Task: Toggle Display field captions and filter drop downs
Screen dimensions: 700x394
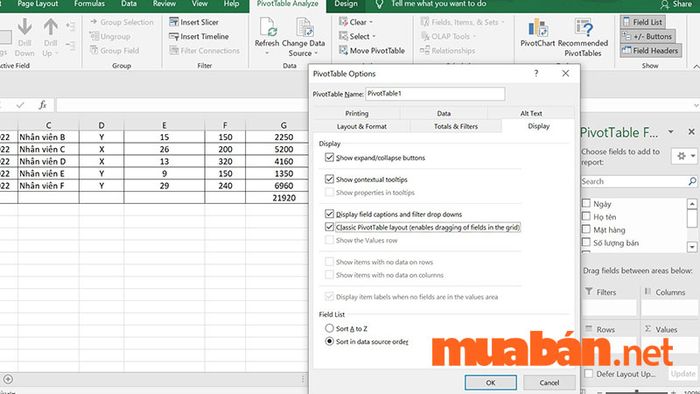Action: [329, 214]
